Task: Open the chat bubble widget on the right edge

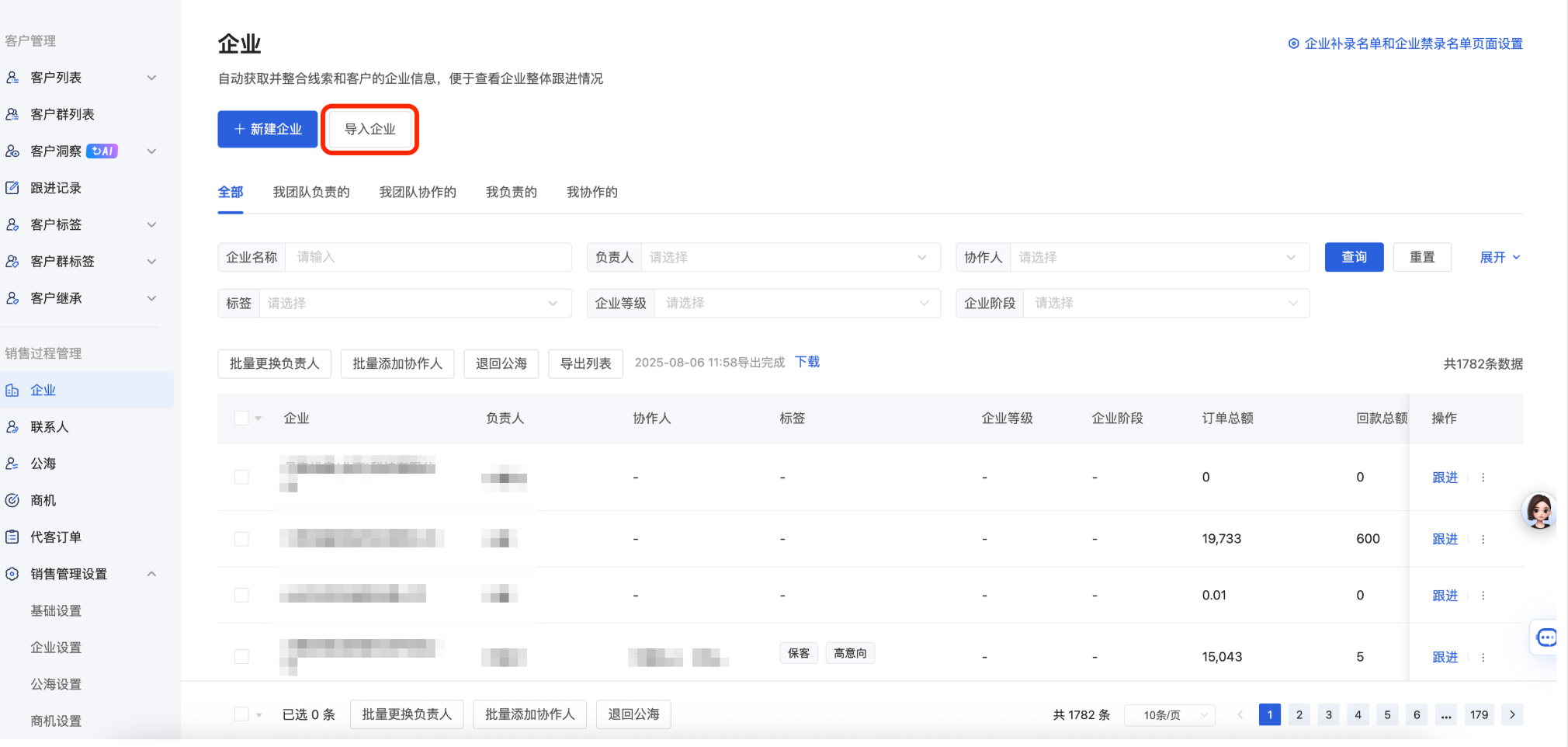Action: click(x=1545, y=638)
